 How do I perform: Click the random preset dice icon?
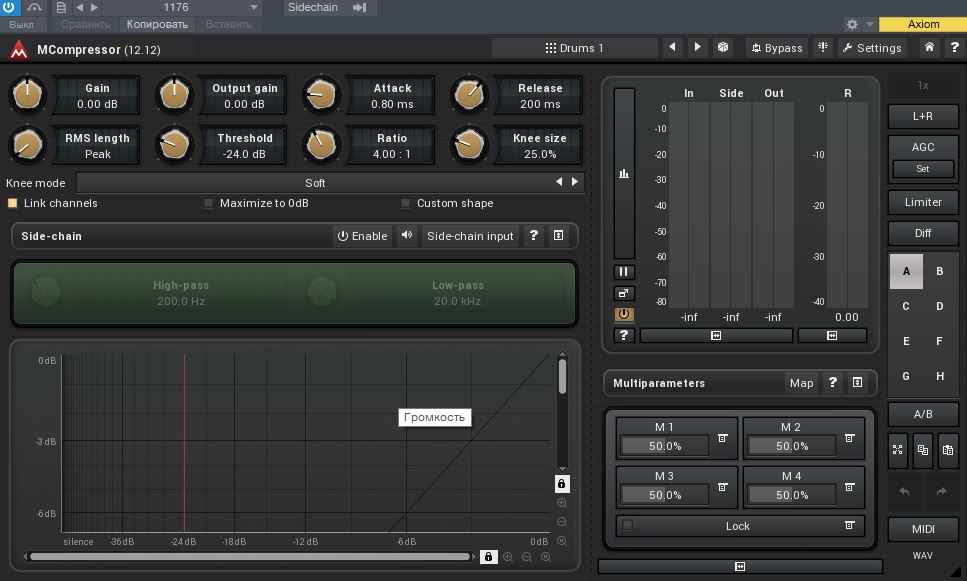[722, 47]
